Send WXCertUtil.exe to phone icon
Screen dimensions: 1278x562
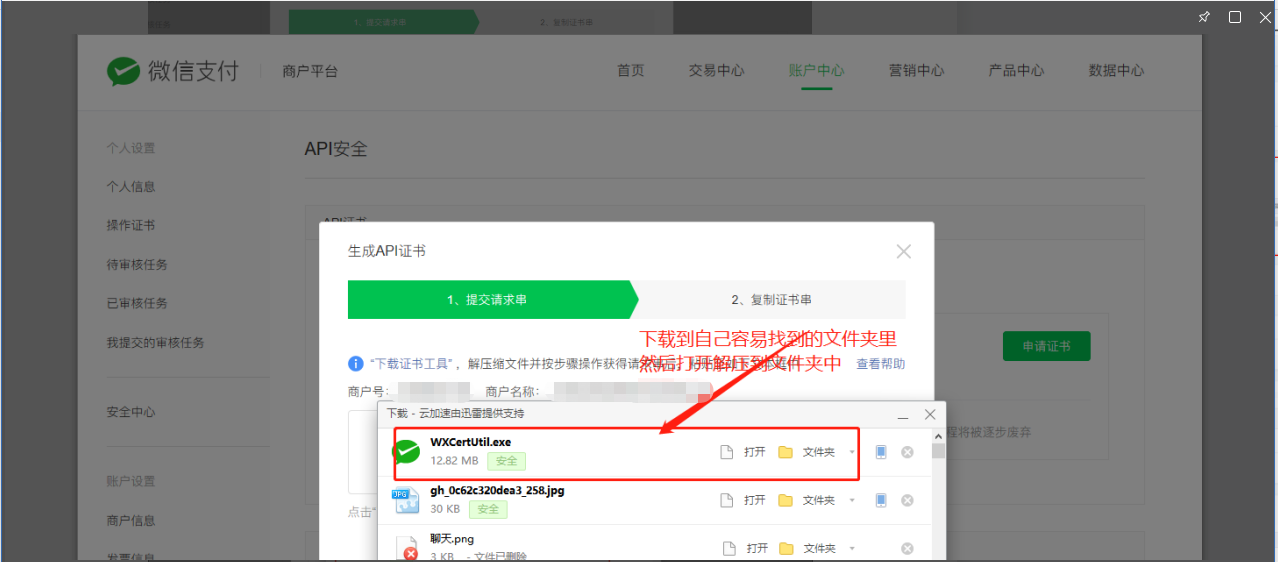881,452
